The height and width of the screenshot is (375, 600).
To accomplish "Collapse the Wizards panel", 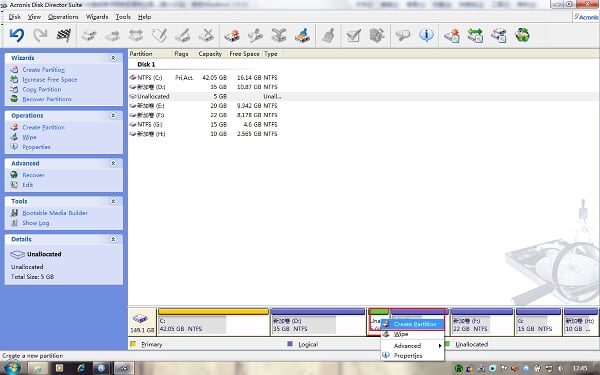I will point(113,58).
